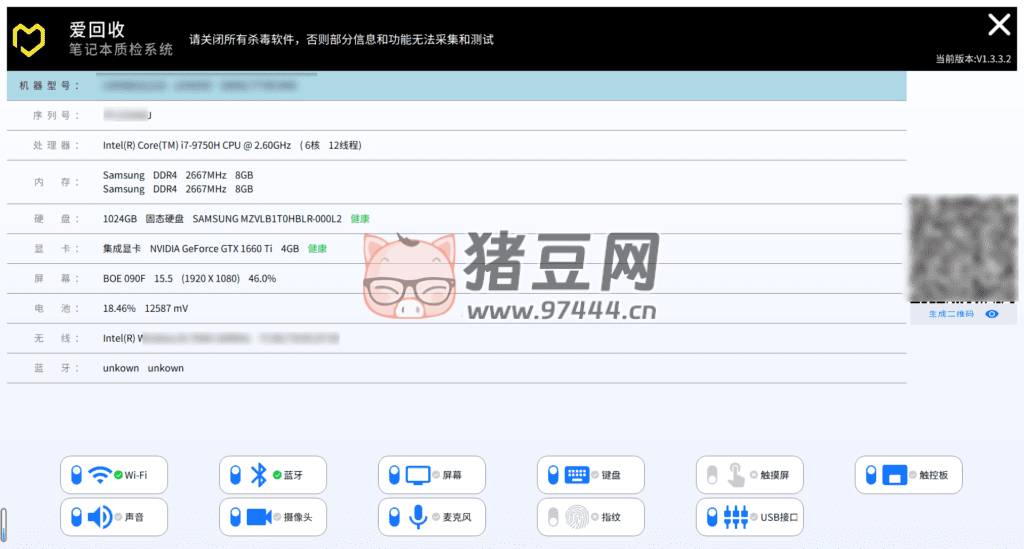This screenshot has height=549, width=1024.
Task: Toggle the fingerprint (指纹) switch
Action: [x=552, y=517]
